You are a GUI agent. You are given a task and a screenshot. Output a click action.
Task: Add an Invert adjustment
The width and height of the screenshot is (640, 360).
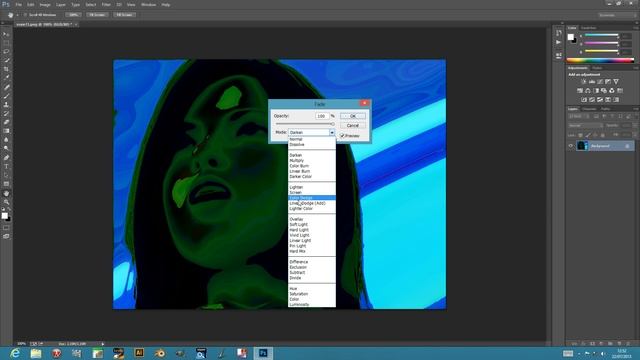[x=584, y=100]
